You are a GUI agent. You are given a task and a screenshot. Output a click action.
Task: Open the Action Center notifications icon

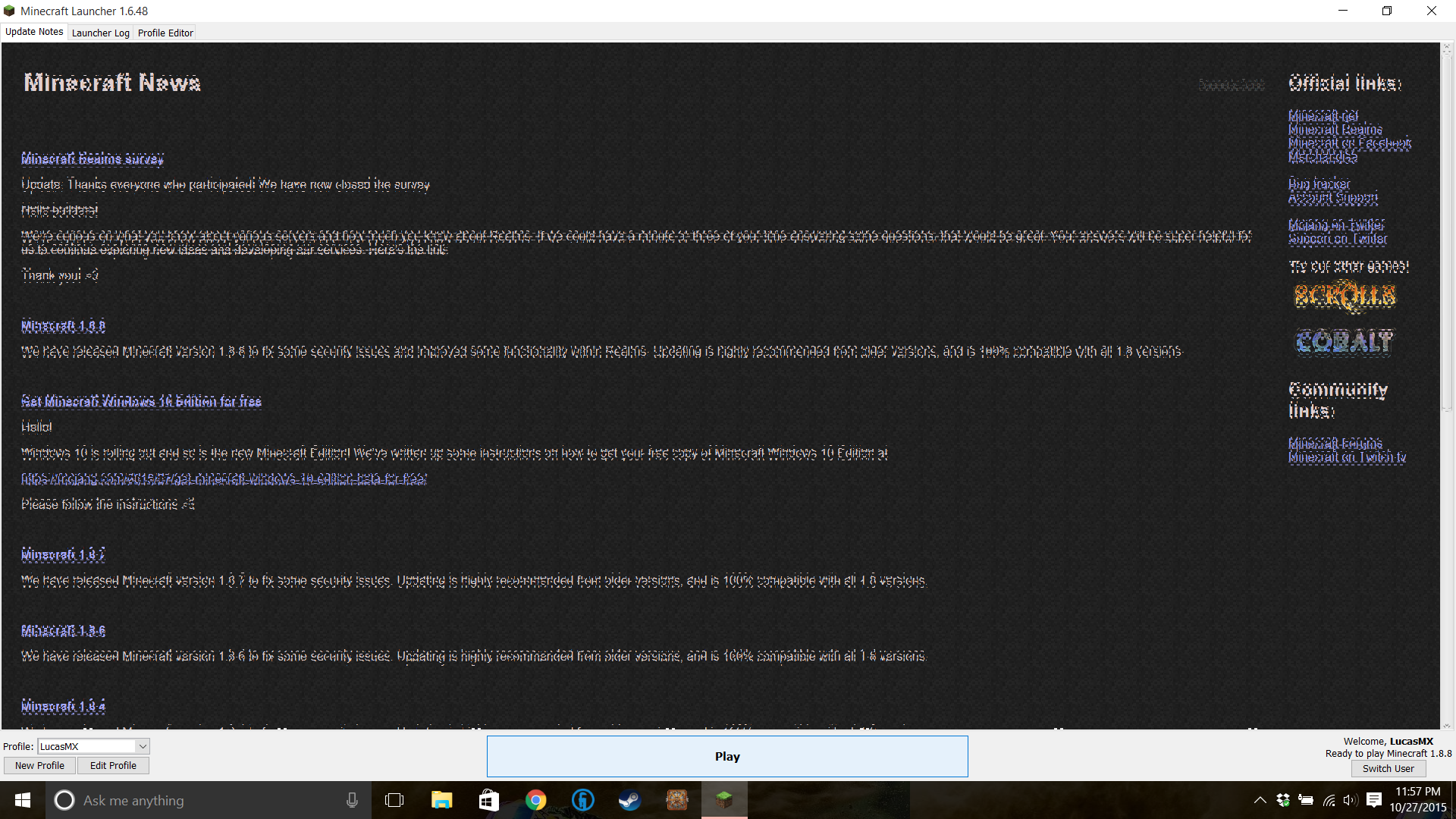coord(1373,800)
